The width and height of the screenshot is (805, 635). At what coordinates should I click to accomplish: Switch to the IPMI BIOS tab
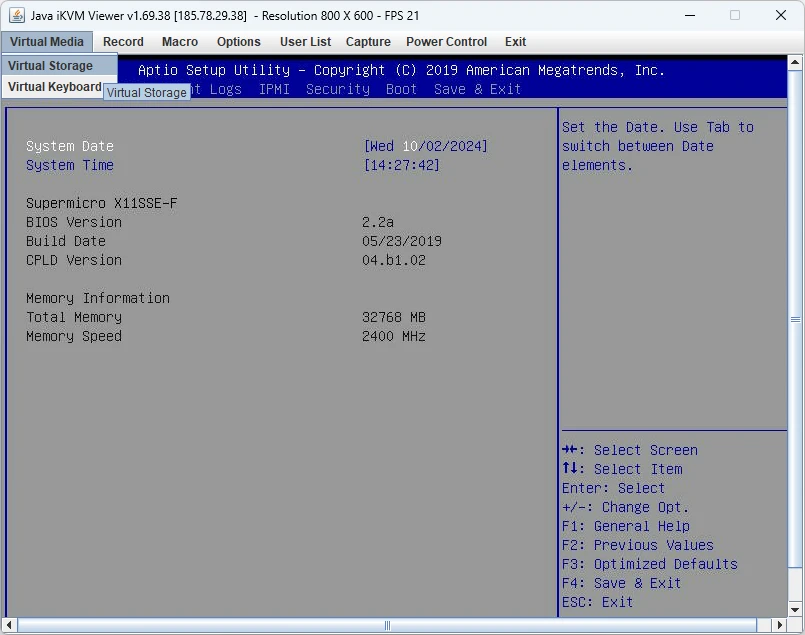(x=274, y=89)
